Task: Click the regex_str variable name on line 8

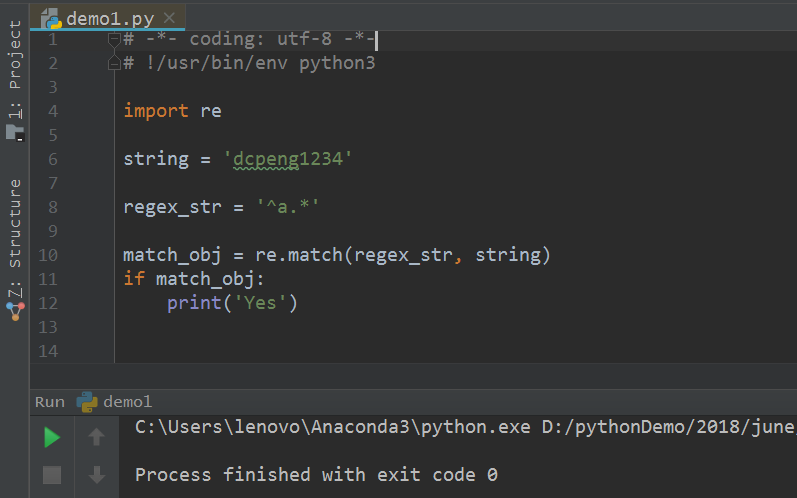Action: point(172,207)
